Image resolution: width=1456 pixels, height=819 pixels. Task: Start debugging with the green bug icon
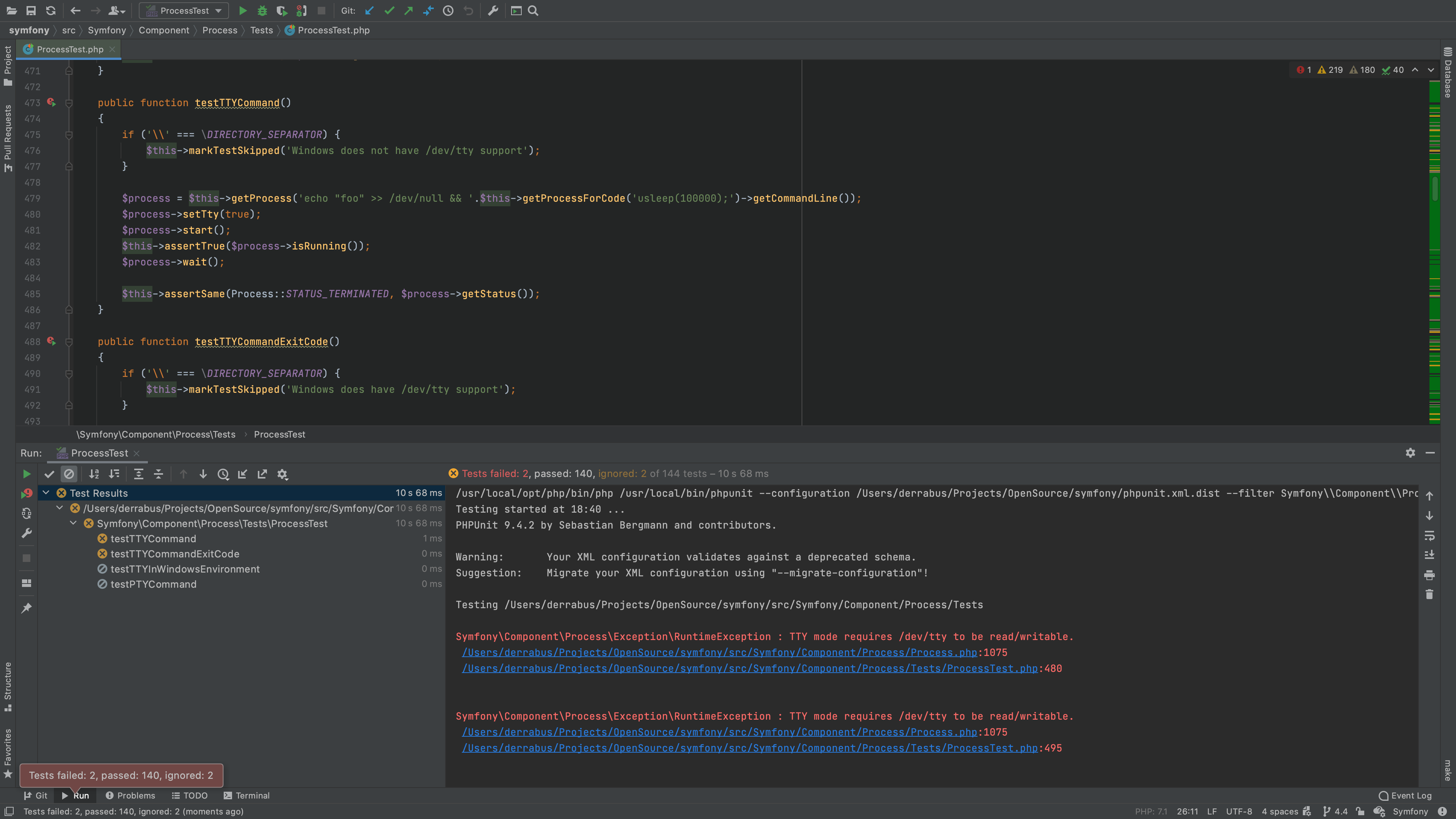click(262, 11)
